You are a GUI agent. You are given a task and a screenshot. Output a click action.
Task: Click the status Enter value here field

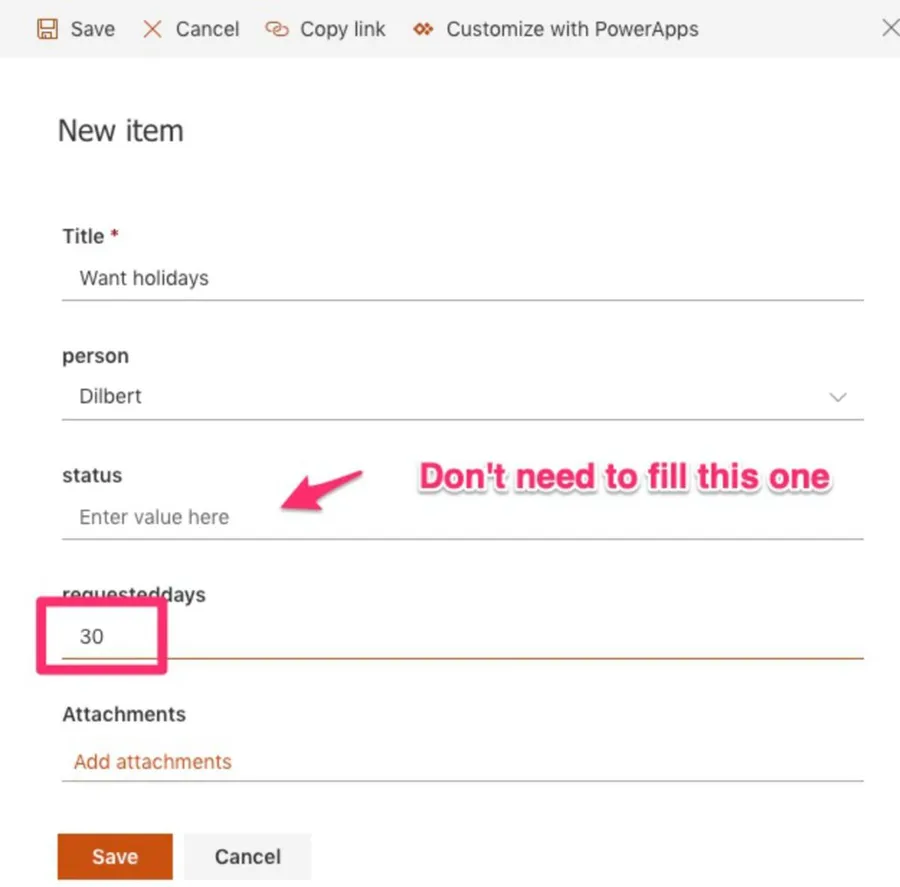point(462,517)
